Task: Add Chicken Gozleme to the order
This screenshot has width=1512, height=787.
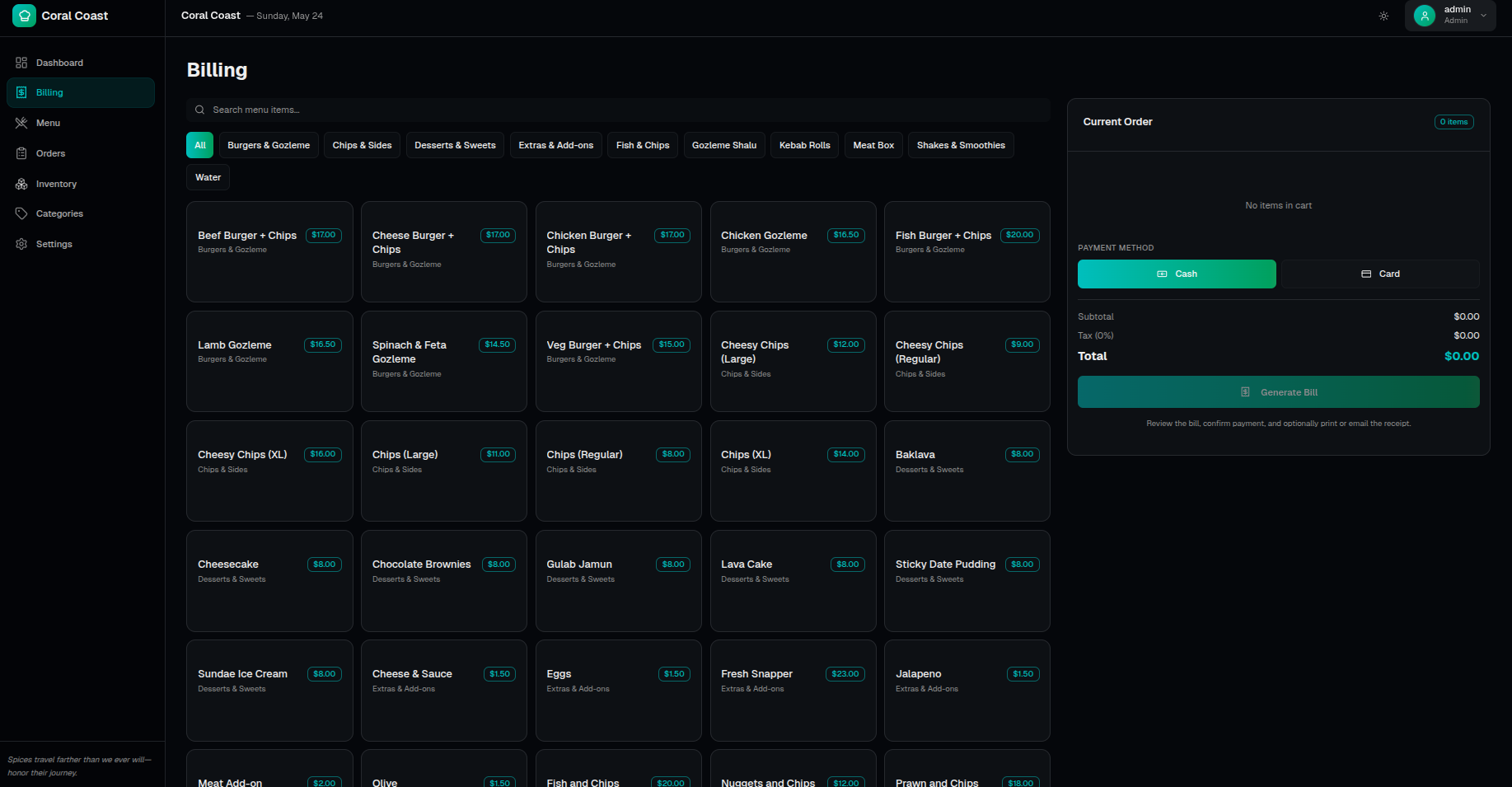Action: coord(793,251)
